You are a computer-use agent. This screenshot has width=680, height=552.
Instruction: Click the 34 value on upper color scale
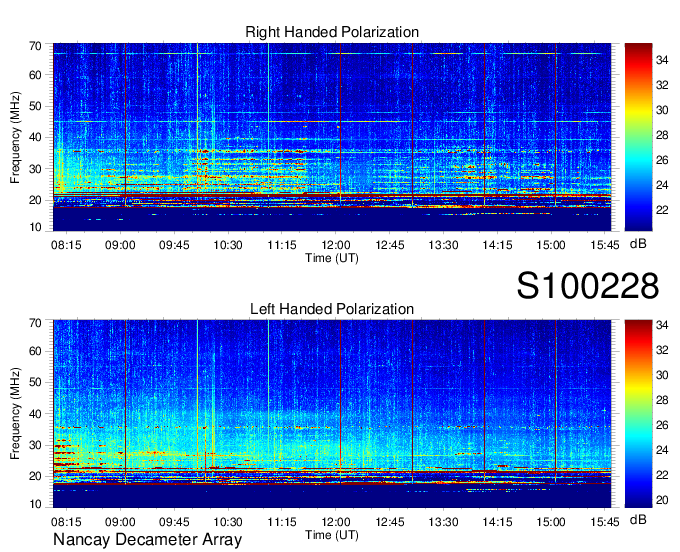[x=662, y=60]
